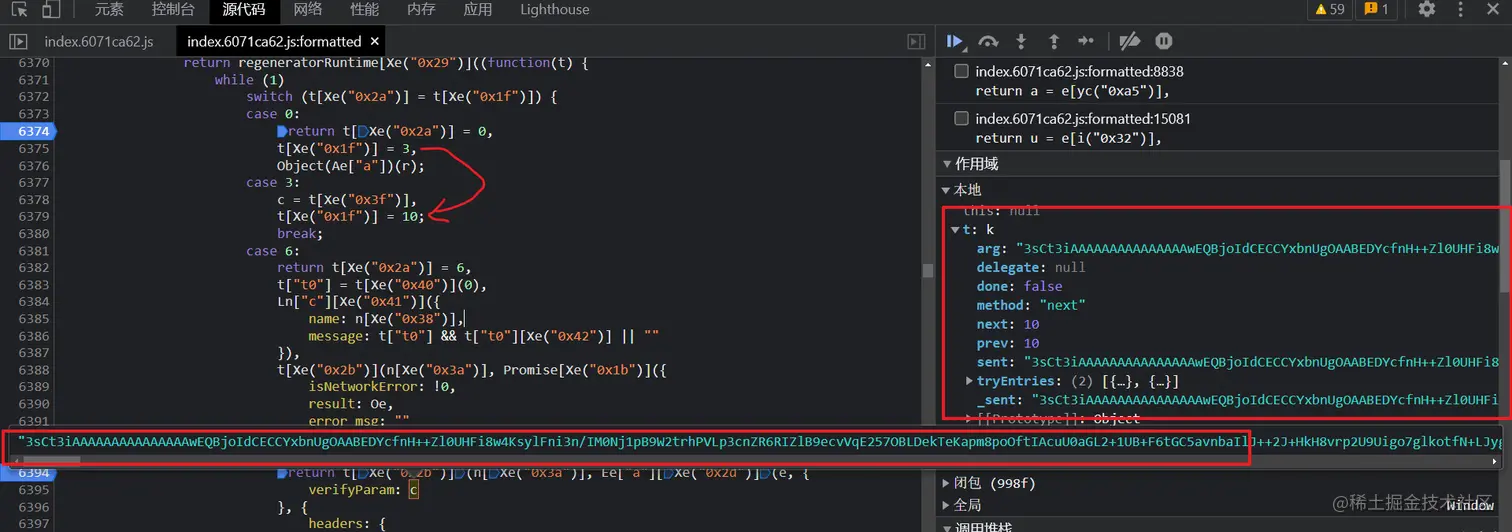The height and width of the screenshot is (532, 1512).
Task: Switch to the 控制台 tab
Action: (x=173, y=10)
